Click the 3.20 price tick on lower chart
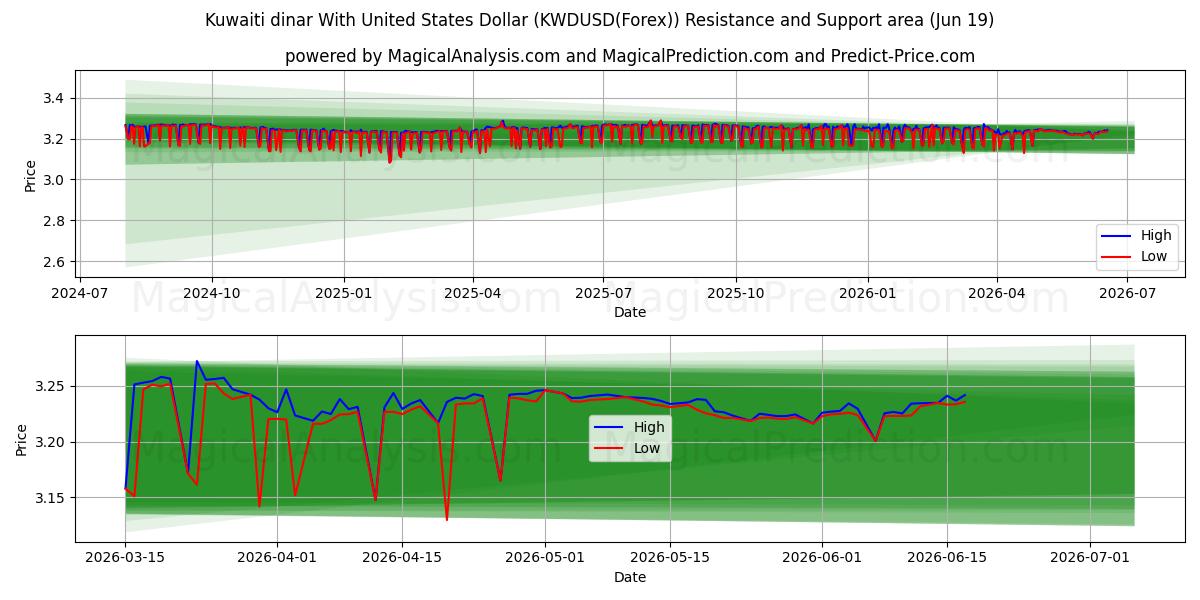1200x600 pixels. pyautogui.click(x=50, y=442)
